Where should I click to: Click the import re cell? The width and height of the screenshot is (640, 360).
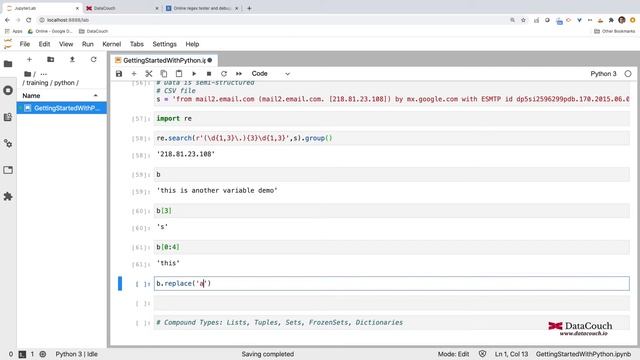pyautogui.click(x=391, y=119)
